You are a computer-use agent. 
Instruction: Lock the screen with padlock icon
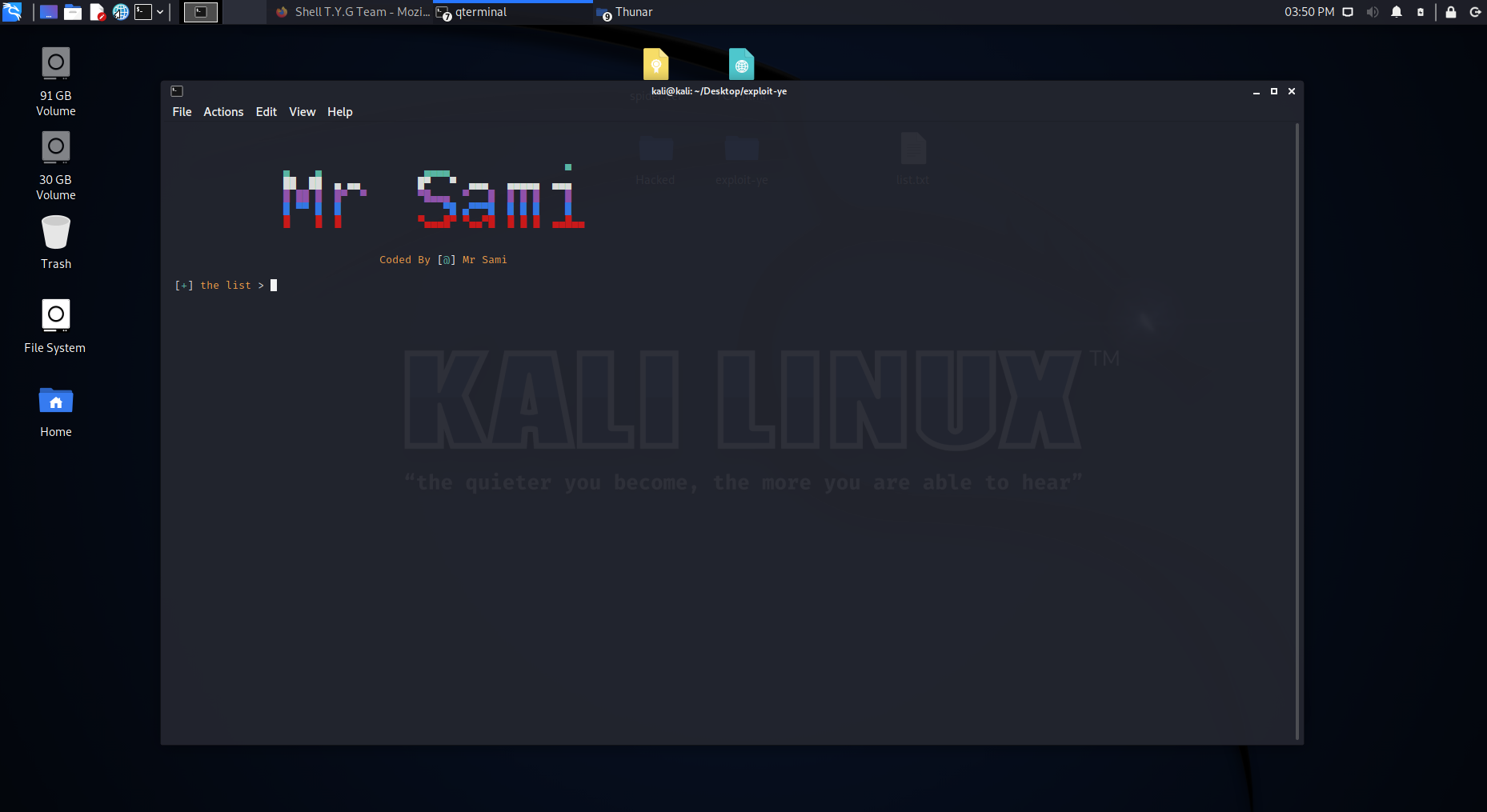tap(1451, 12)
